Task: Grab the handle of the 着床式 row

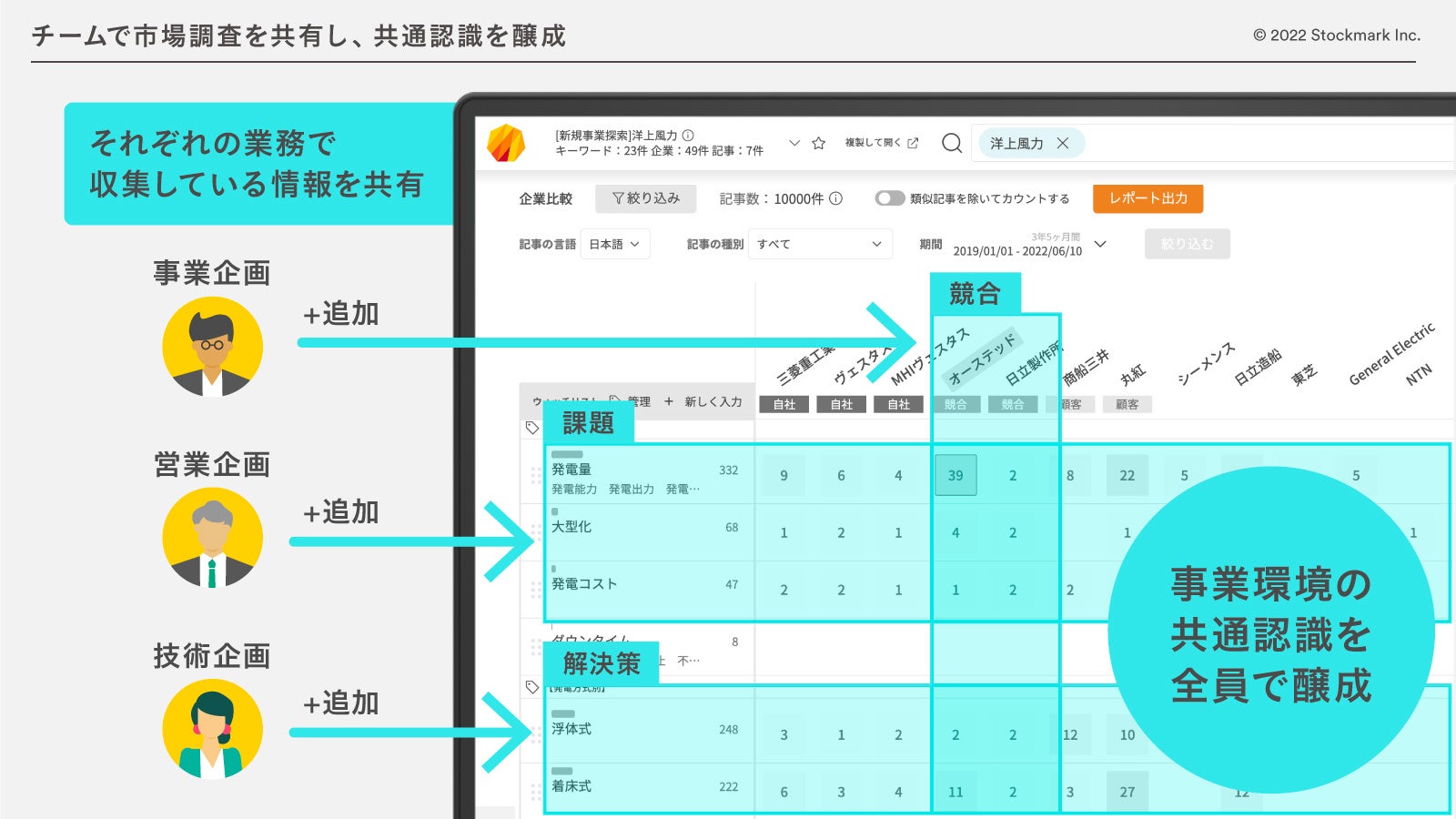Action: (535, 792)
